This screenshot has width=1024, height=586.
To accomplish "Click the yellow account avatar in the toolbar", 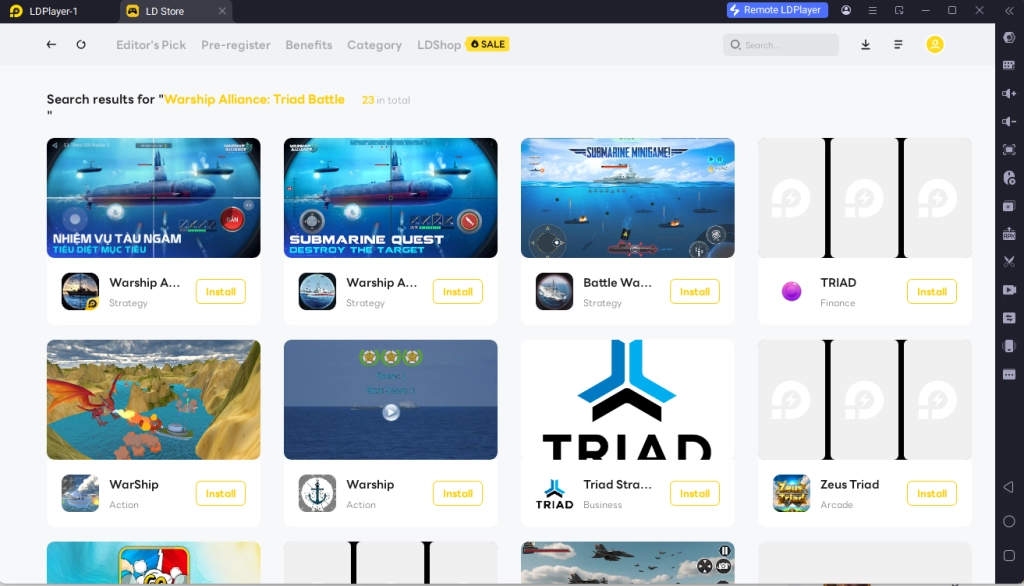I will (x=934, y=45).
